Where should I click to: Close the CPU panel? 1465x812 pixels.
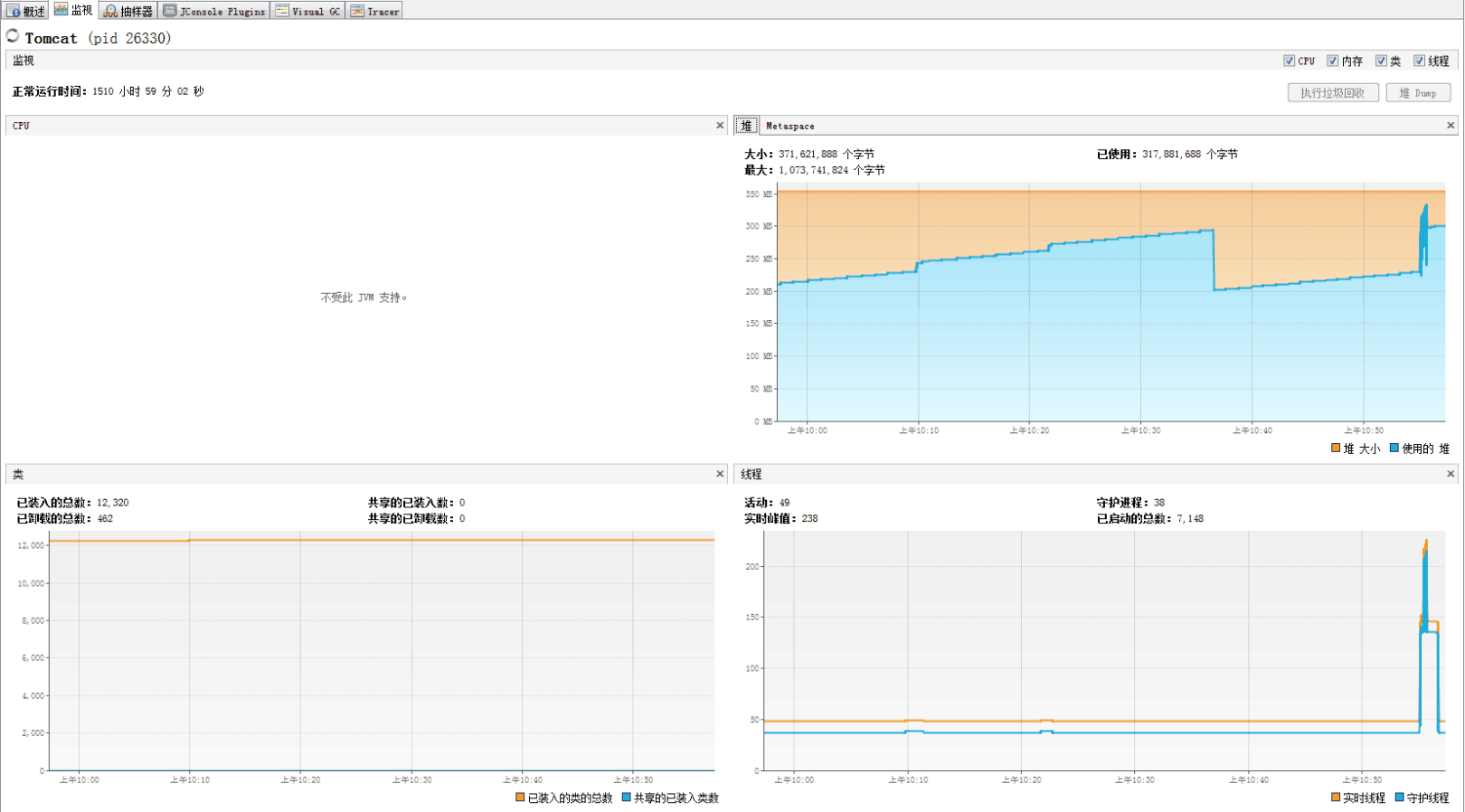[x=720, y=126]
